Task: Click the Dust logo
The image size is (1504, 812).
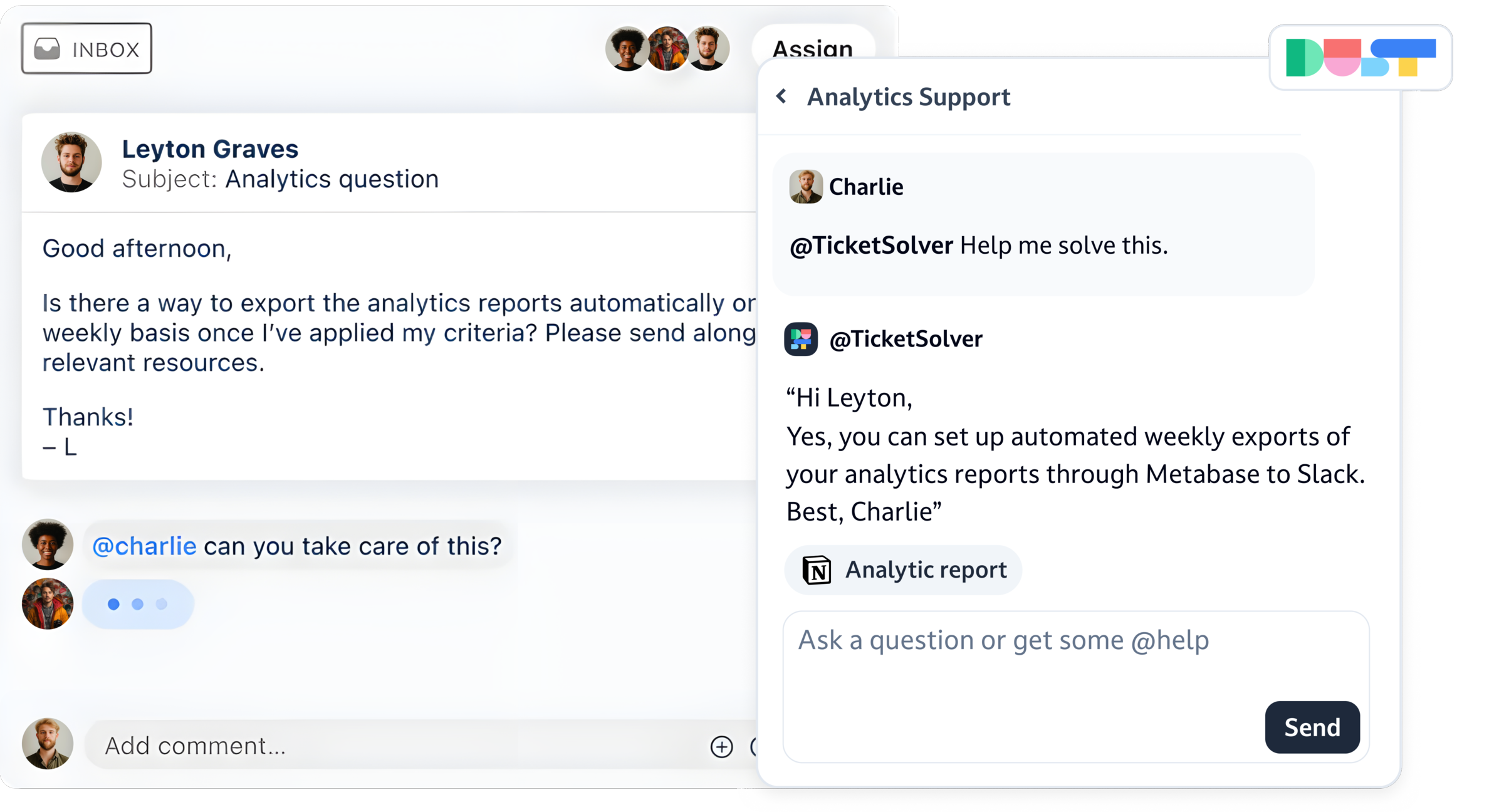Action: coord(1360,58)
